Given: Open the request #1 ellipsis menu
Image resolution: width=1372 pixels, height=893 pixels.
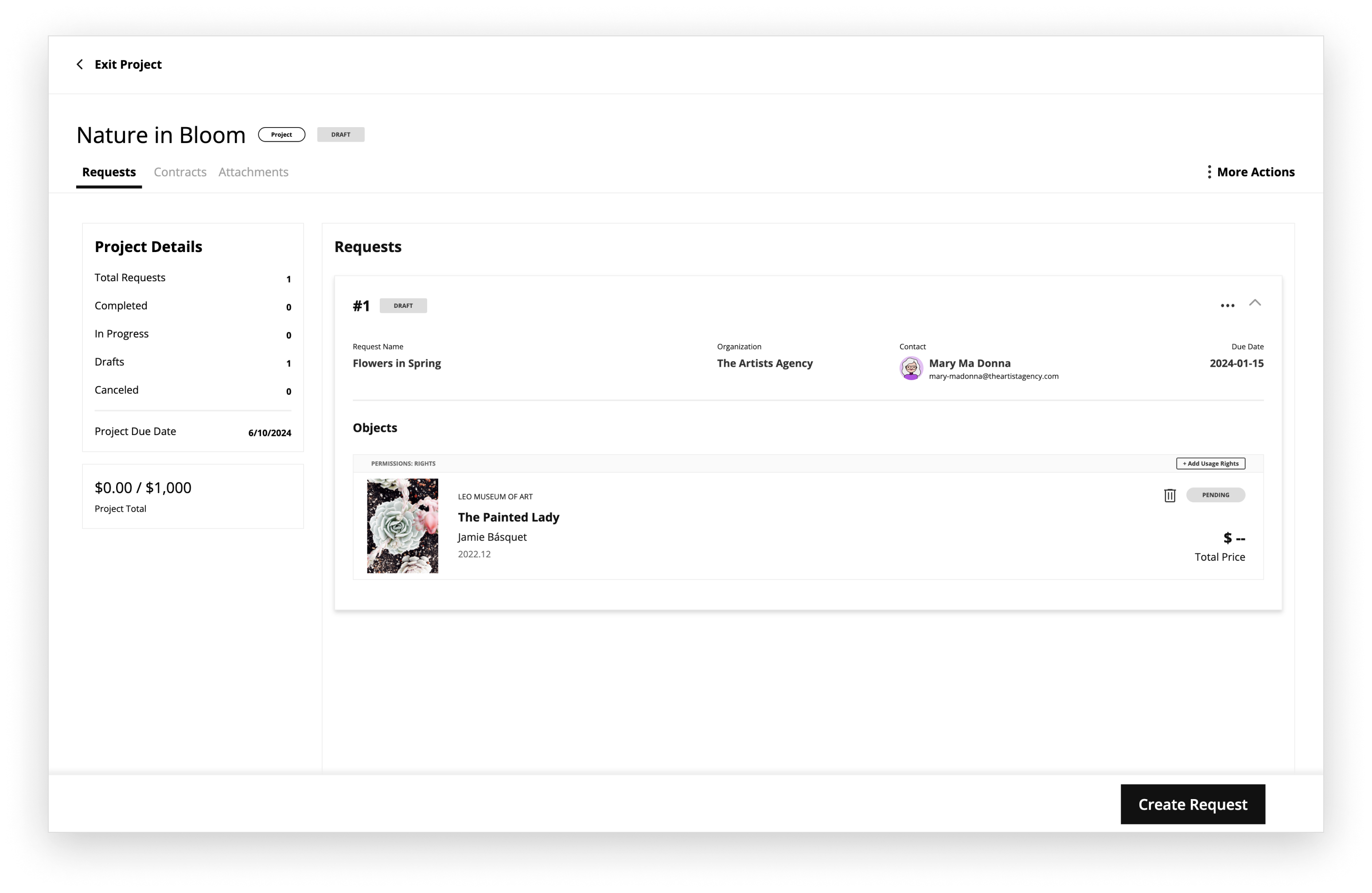Looking at the screenshot, I should 1227,306.
